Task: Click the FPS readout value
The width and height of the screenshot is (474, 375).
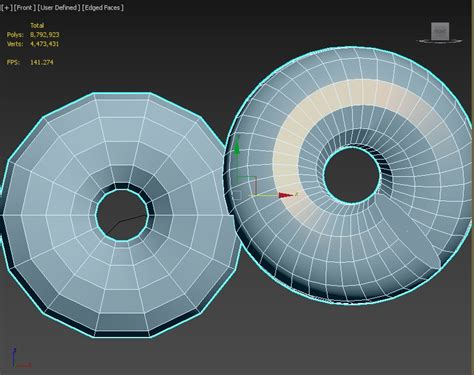Action: click(42, 62)
